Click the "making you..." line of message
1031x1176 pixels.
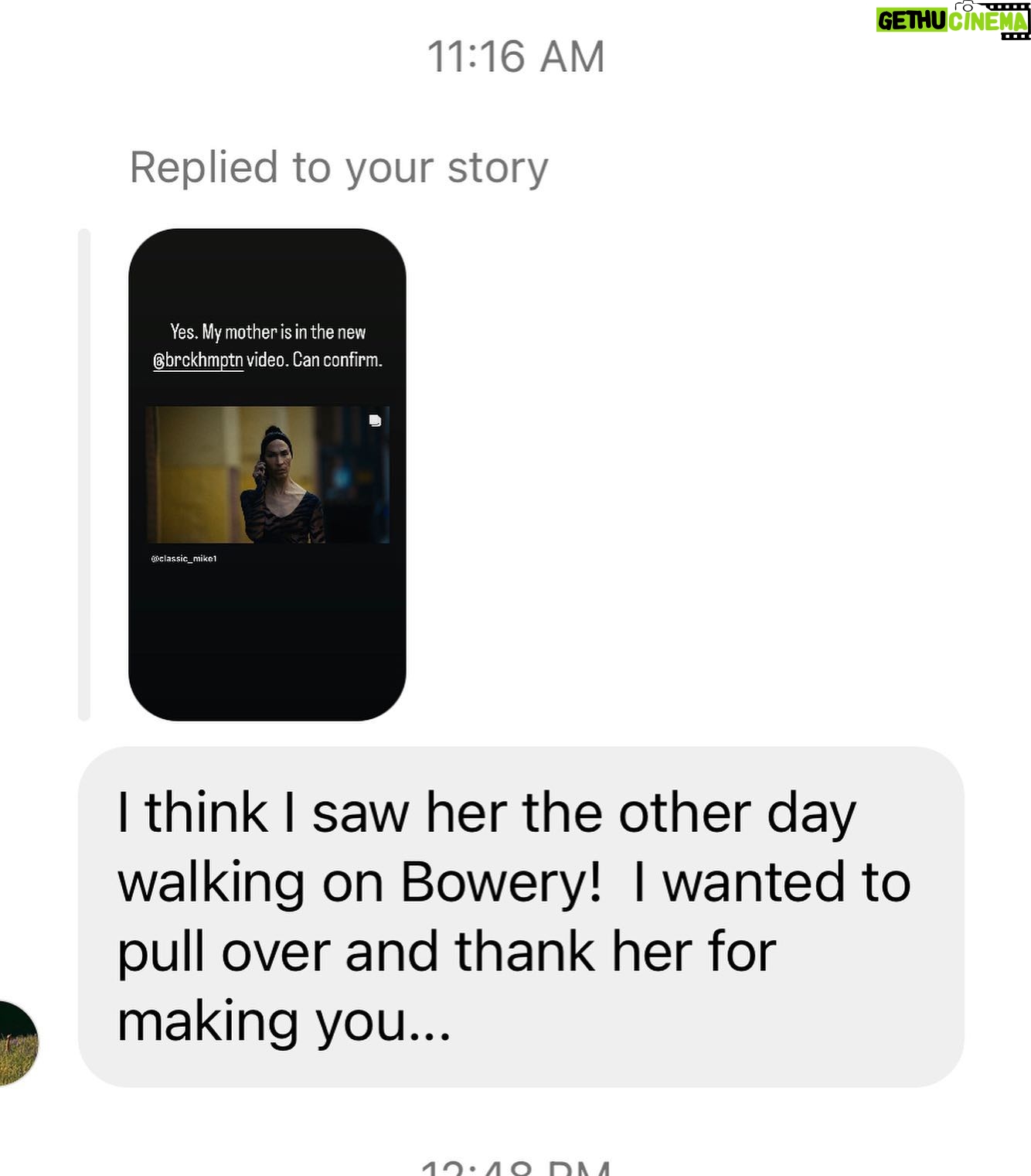tap(284, 1021)
